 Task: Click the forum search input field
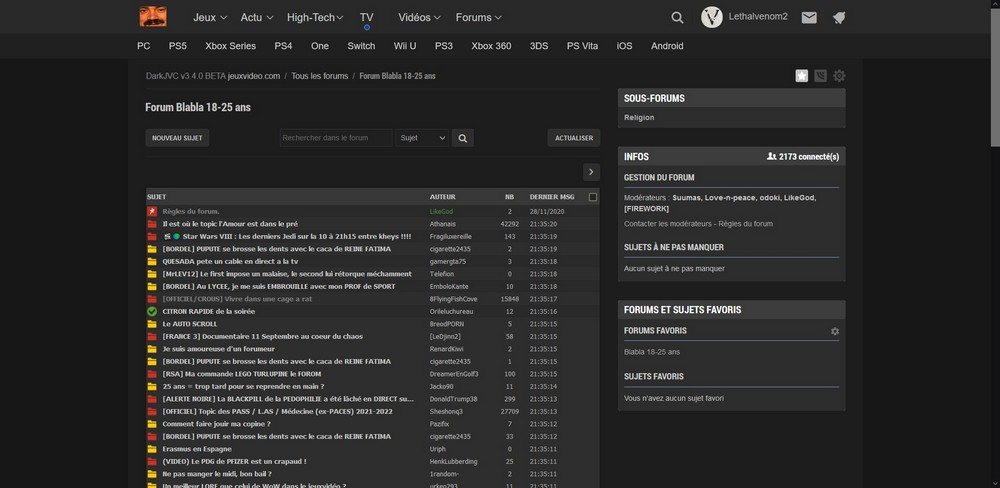point(335,138)
